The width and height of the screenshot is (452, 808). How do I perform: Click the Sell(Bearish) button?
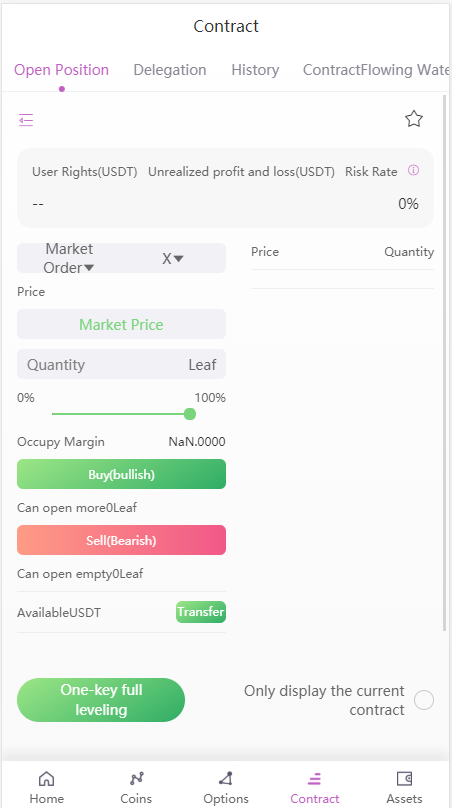coord(121,540)
